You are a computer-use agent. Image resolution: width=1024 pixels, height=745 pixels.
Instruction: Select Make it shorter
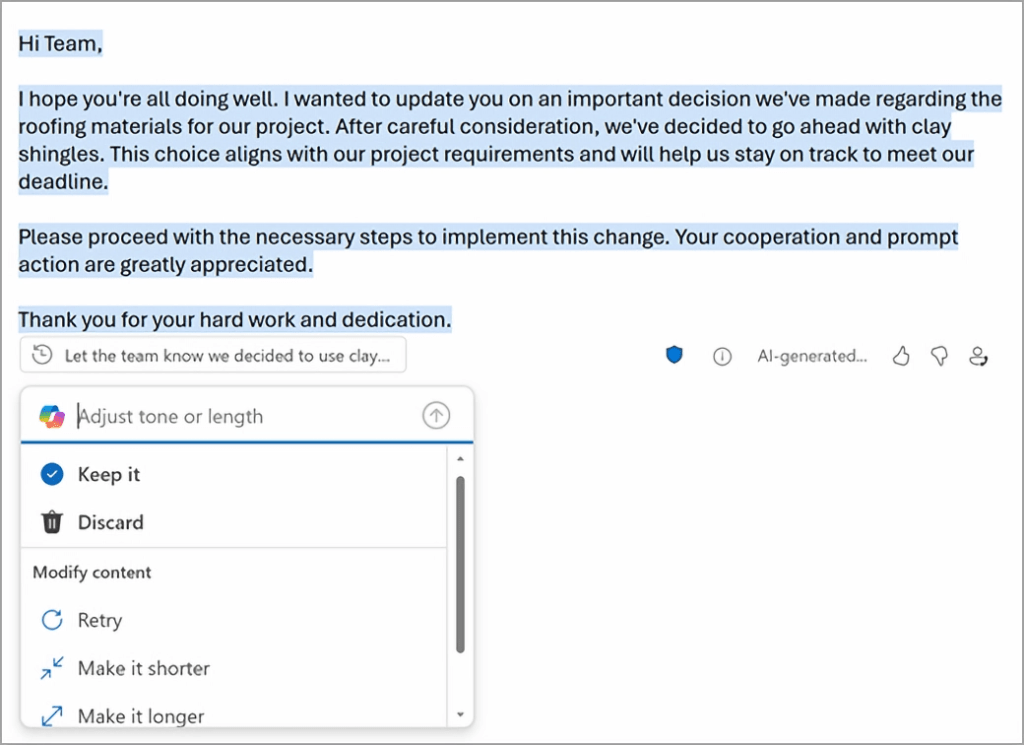pos(234,668)
